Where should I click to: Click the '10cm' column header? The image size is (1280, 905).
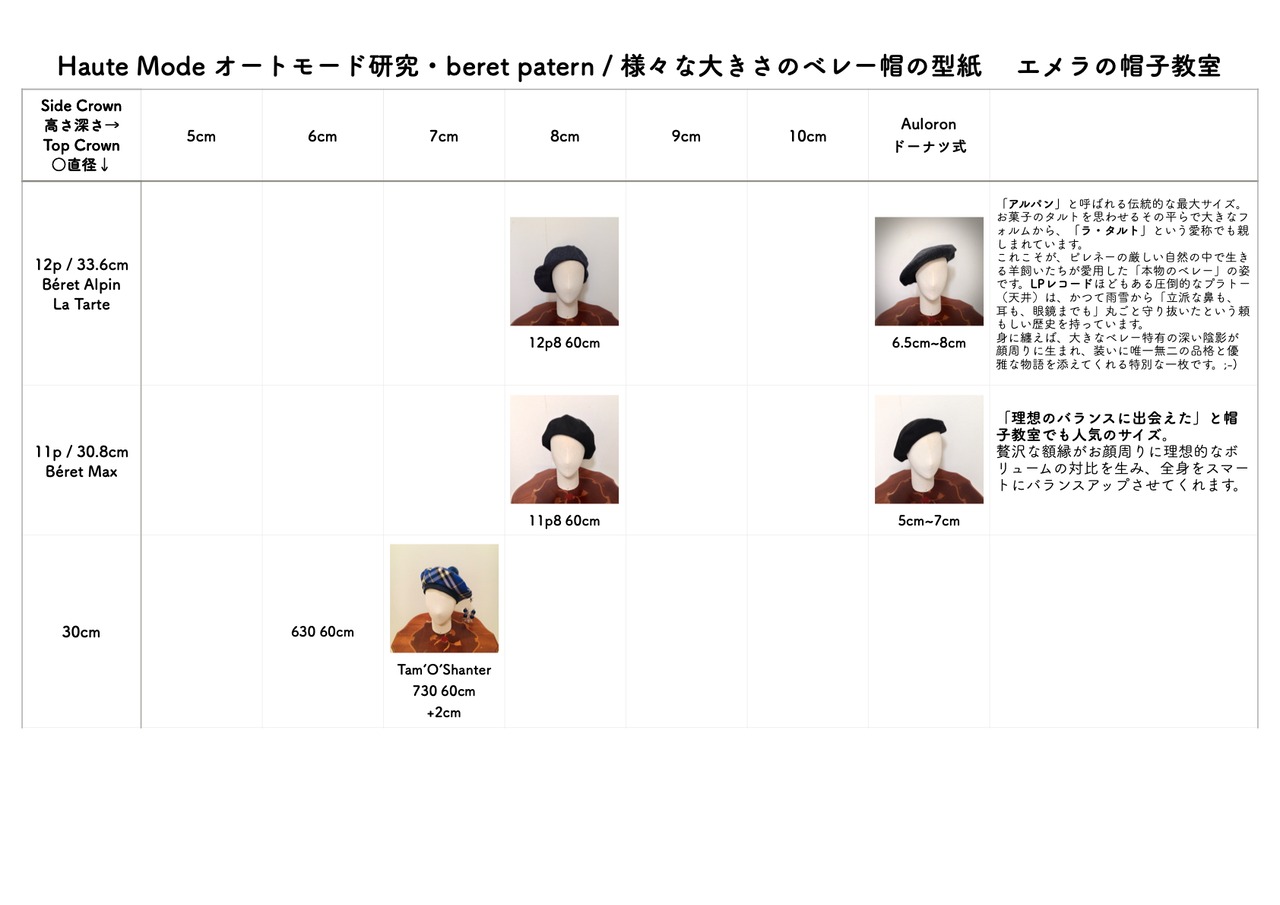[807, 136]
